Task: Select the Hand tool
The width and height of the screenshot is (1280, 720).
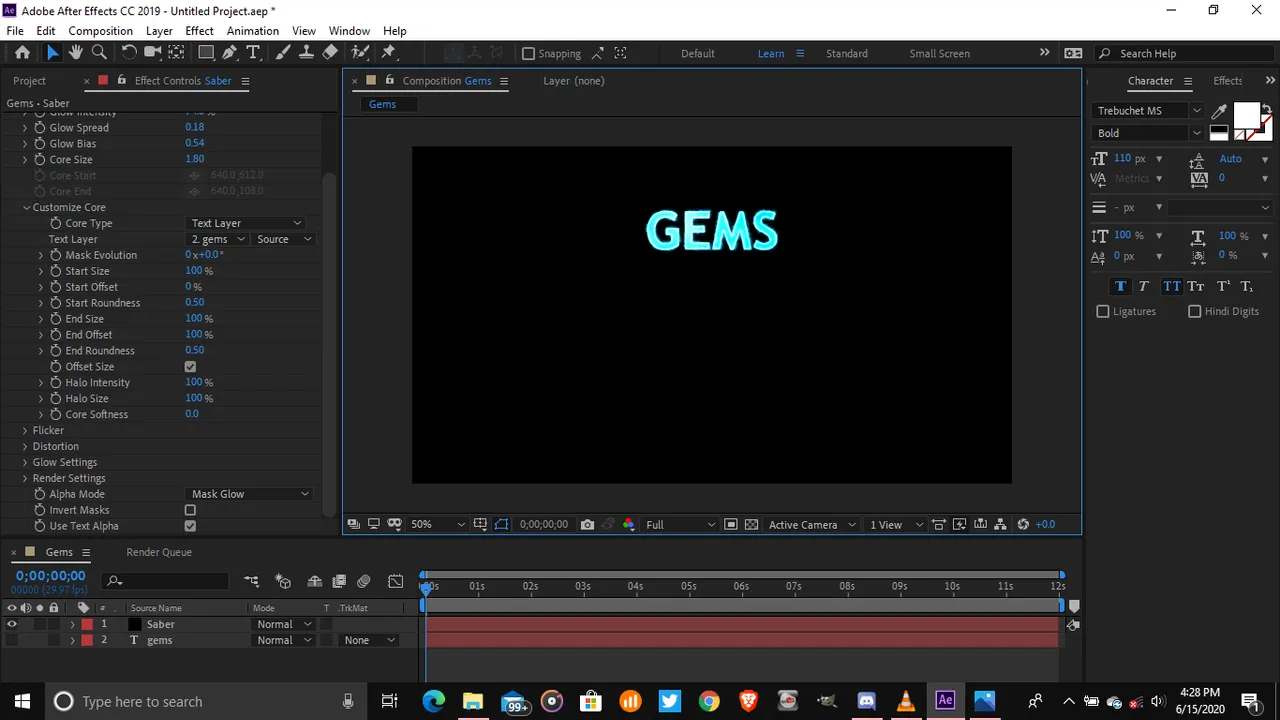Action: coord(77,53)
